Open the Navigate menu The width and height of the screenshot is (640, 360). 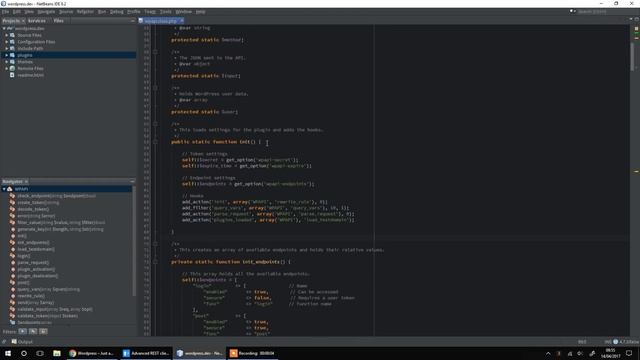point(46,12)
